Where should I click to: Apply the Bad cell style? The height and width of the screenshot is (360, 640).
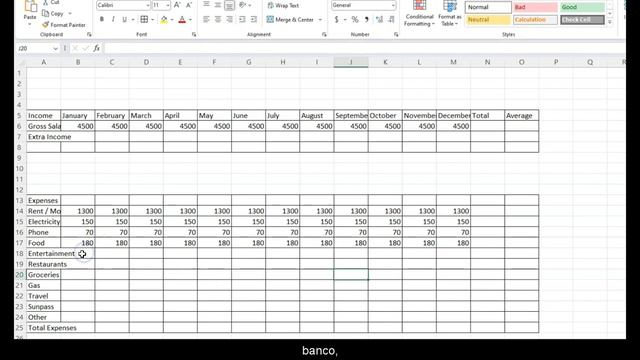click(535, 7)
